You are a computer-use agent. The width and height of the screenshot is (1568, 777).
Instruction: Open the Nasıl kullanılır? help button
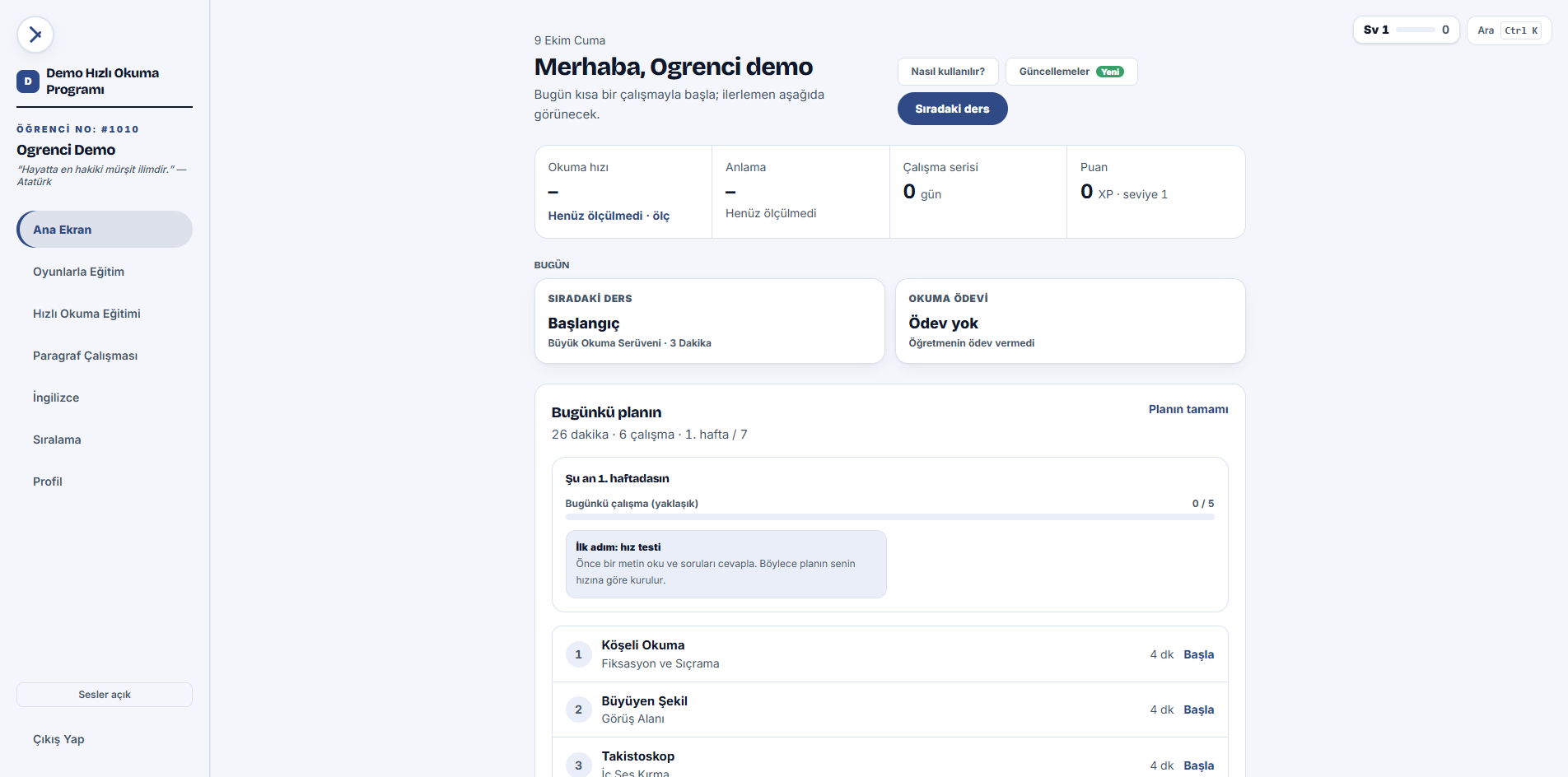click(948, 72)
